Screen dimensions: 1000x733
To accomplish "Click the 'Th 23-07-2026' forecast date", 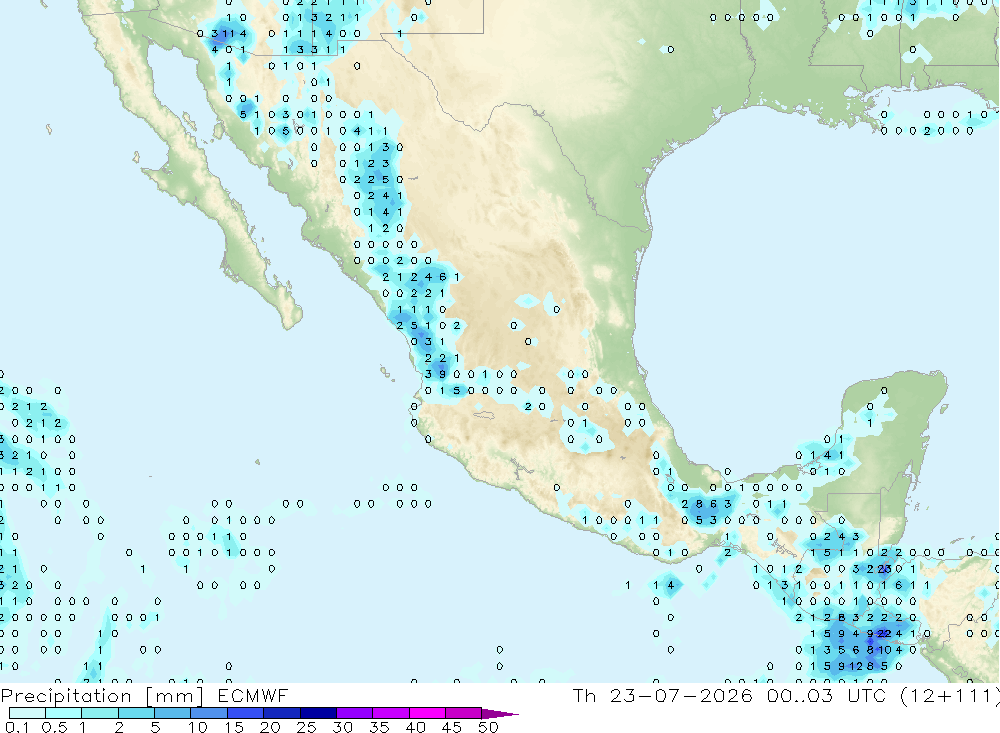I will coord(663,695).
